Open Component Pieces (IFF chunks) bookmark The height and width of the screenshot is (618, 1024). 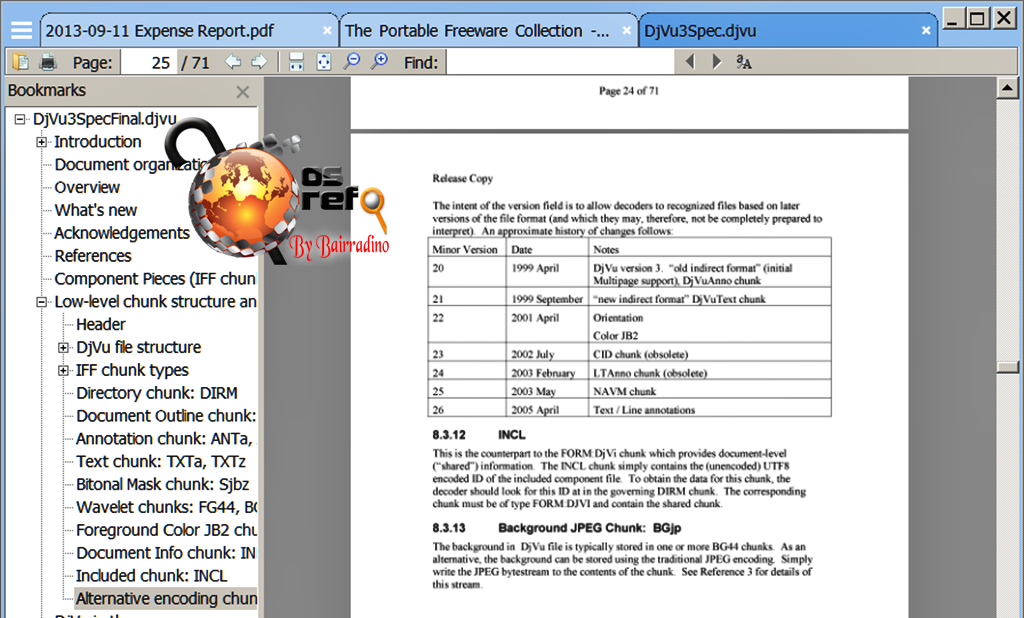pos(155,279)
